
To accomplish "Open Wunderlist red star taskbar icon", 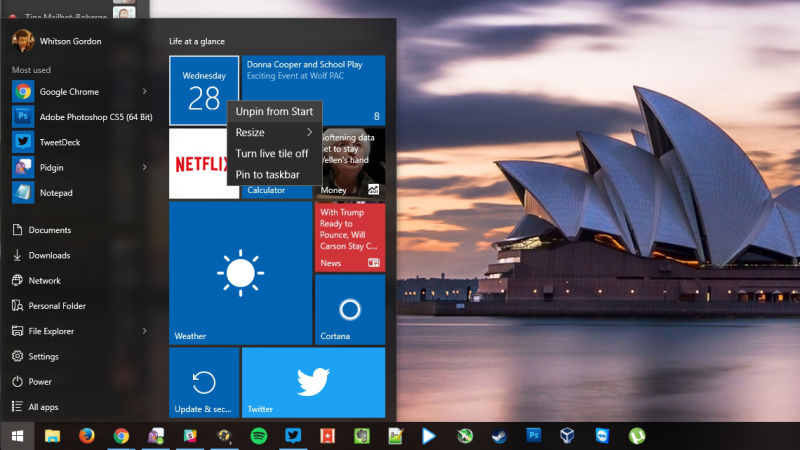I will (x=327, y=436).
